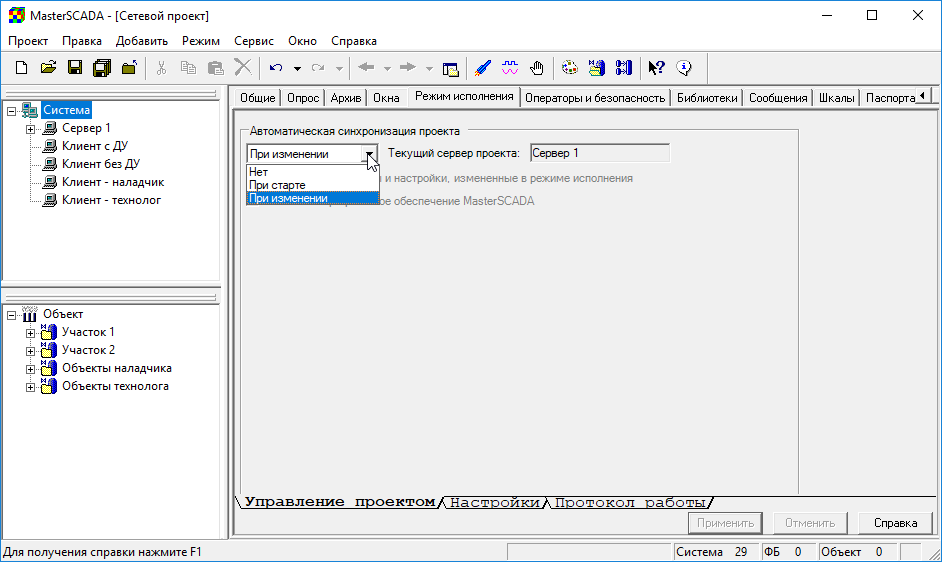Open the Окно menu
Viewport: 942px width, 562px height.
302,41
